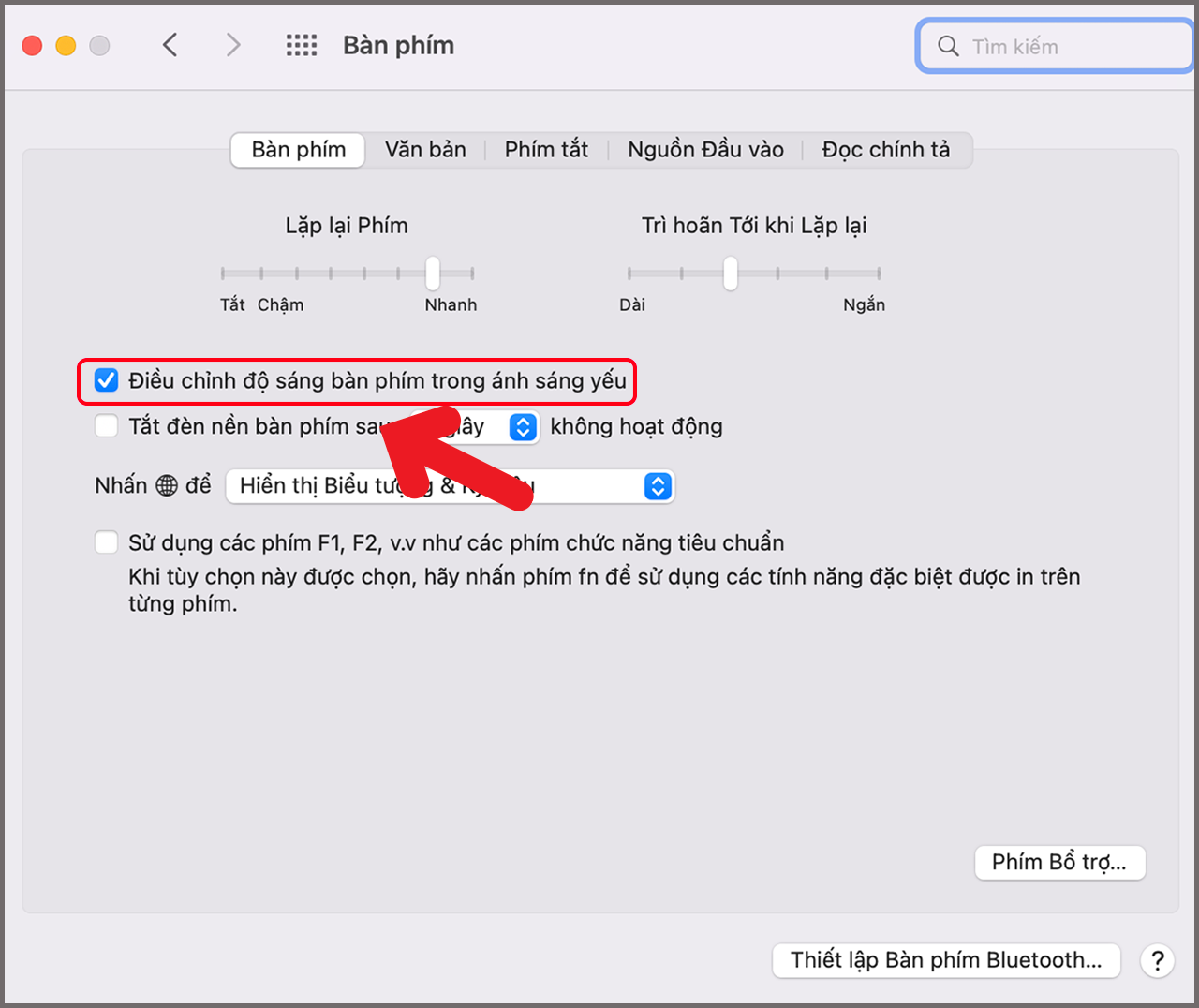Click the Chậm label under key repeat
The height and width of the screenshot is (1008, 1199).
[x=281, y=305]
